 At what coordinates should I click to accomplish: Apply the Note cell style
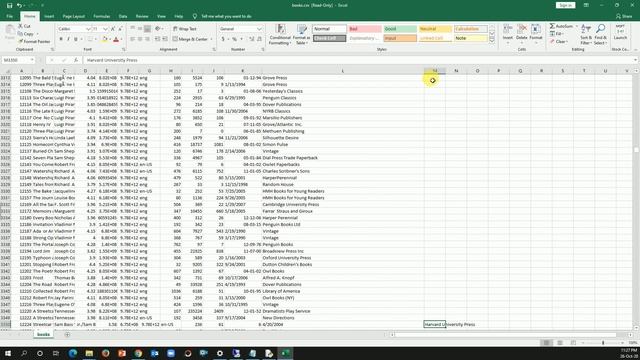[471, 38]
